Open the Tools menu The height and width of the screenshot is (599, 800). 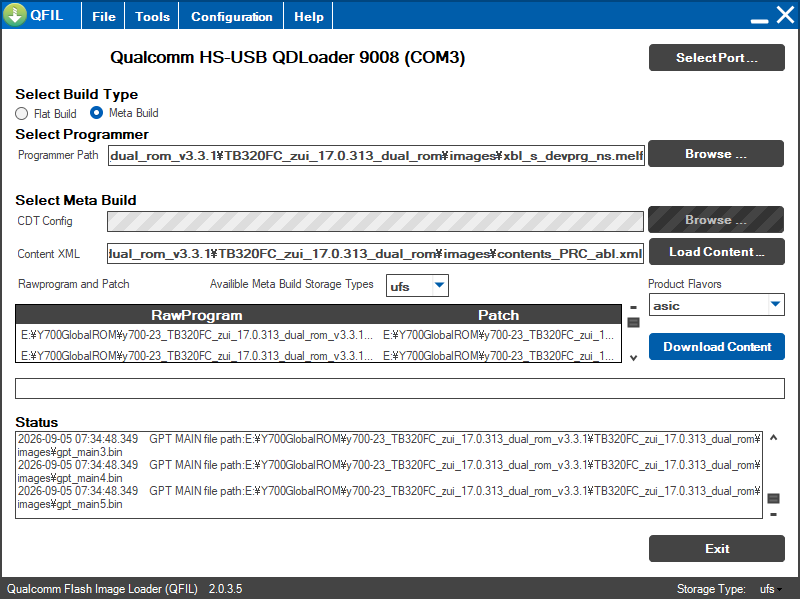pyautogui.click(x=152, y=16)
